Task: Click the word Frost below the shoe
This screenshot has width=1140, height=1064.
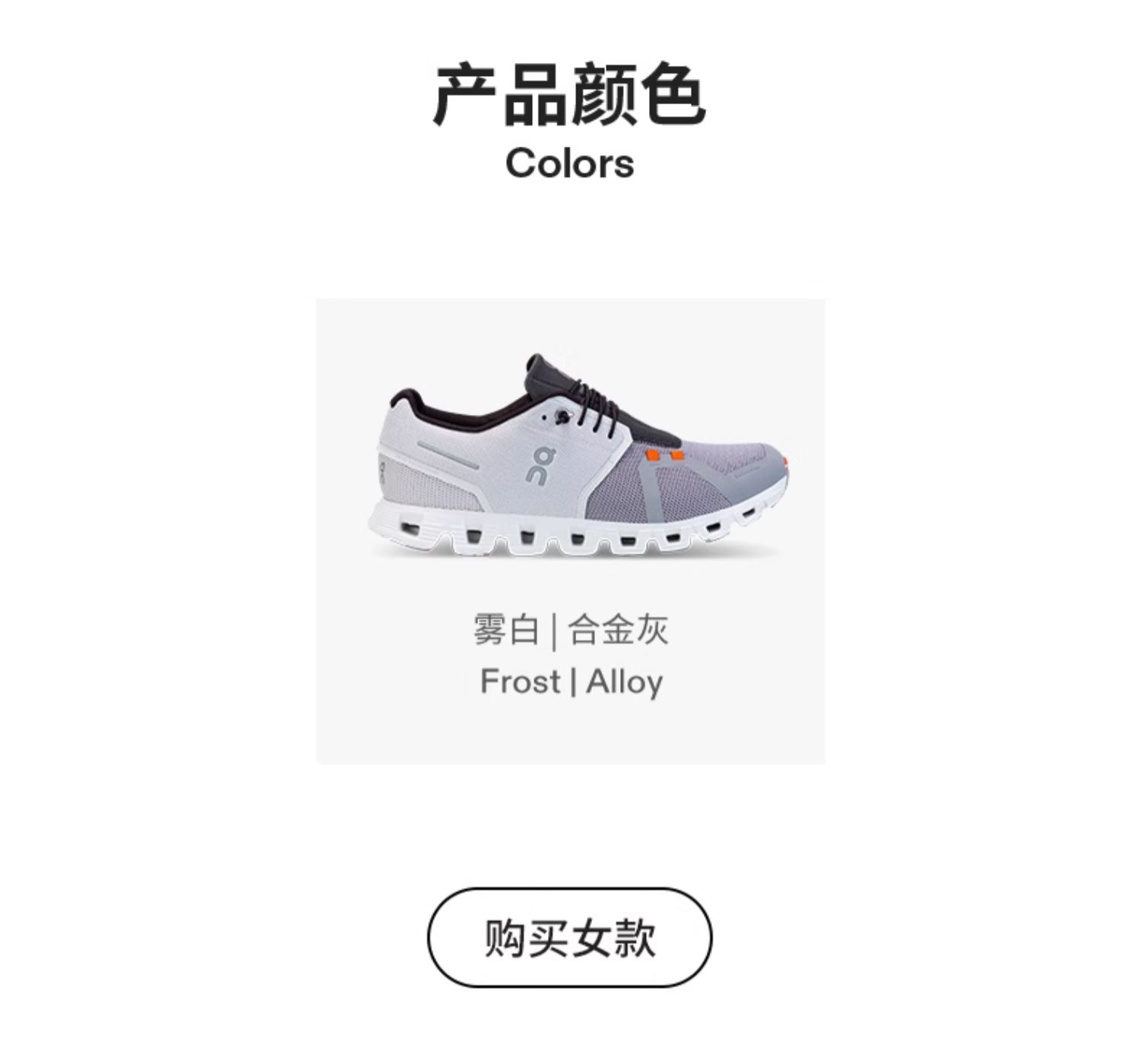Action: pos(520,681)
